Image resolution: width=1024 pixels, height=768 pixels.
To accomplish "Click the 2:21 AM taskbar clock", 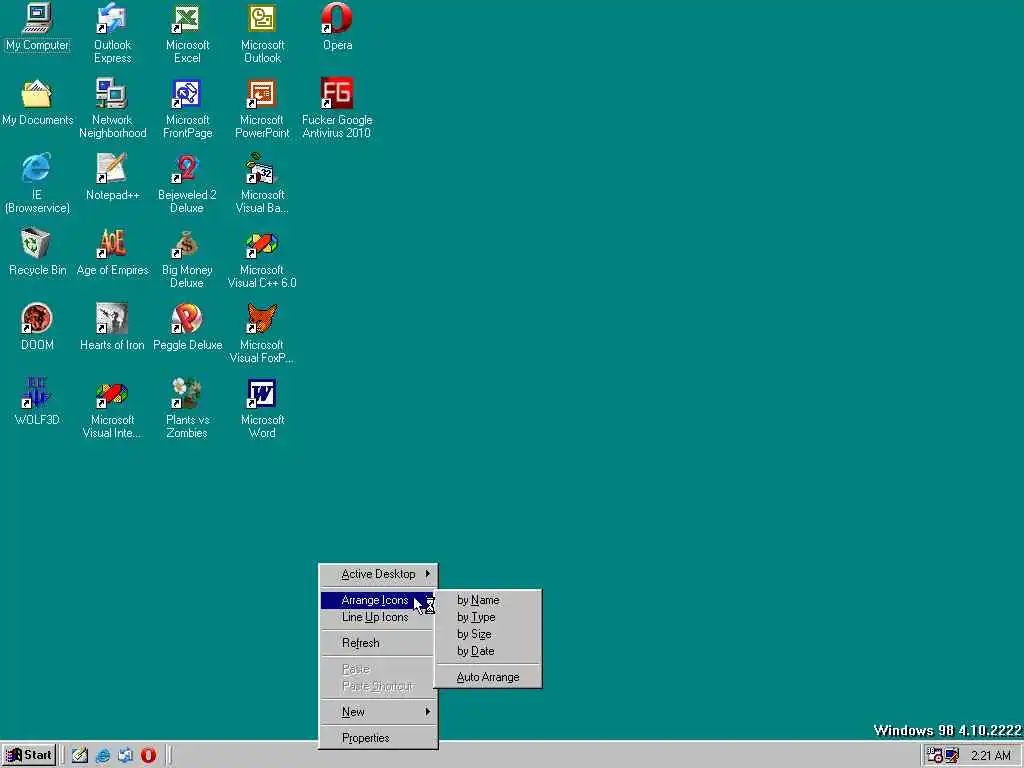I will 990,756.
